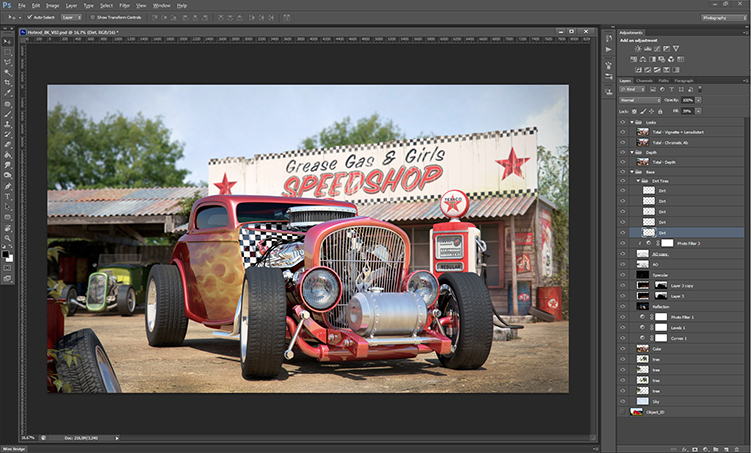Add a Curves adjustment from Adjustments panel
The height and width of the screenshot is (453, 751).
[x=657, y=48]
